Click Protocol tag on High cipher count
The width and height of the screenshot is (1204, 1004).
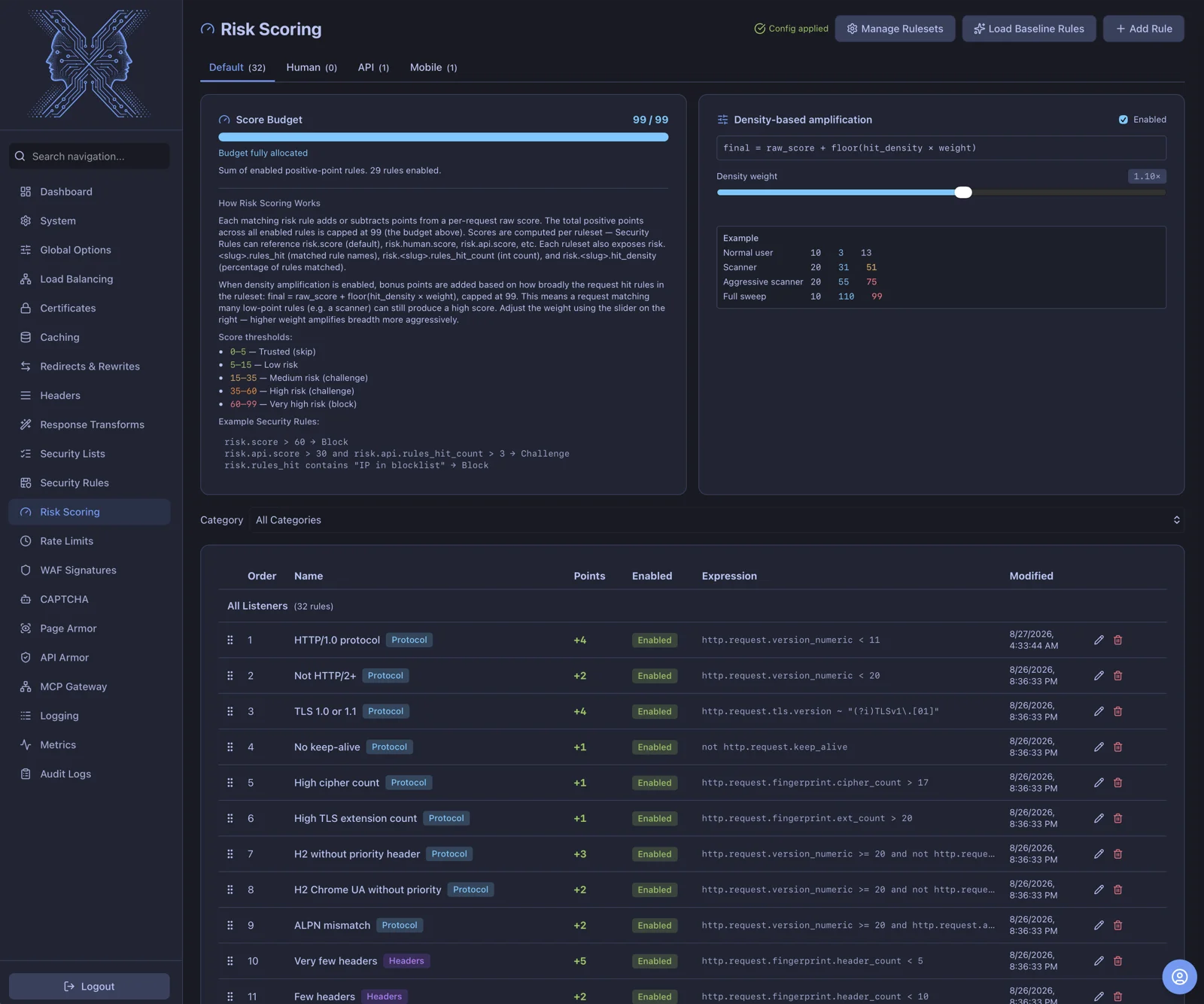pos(409,783)
